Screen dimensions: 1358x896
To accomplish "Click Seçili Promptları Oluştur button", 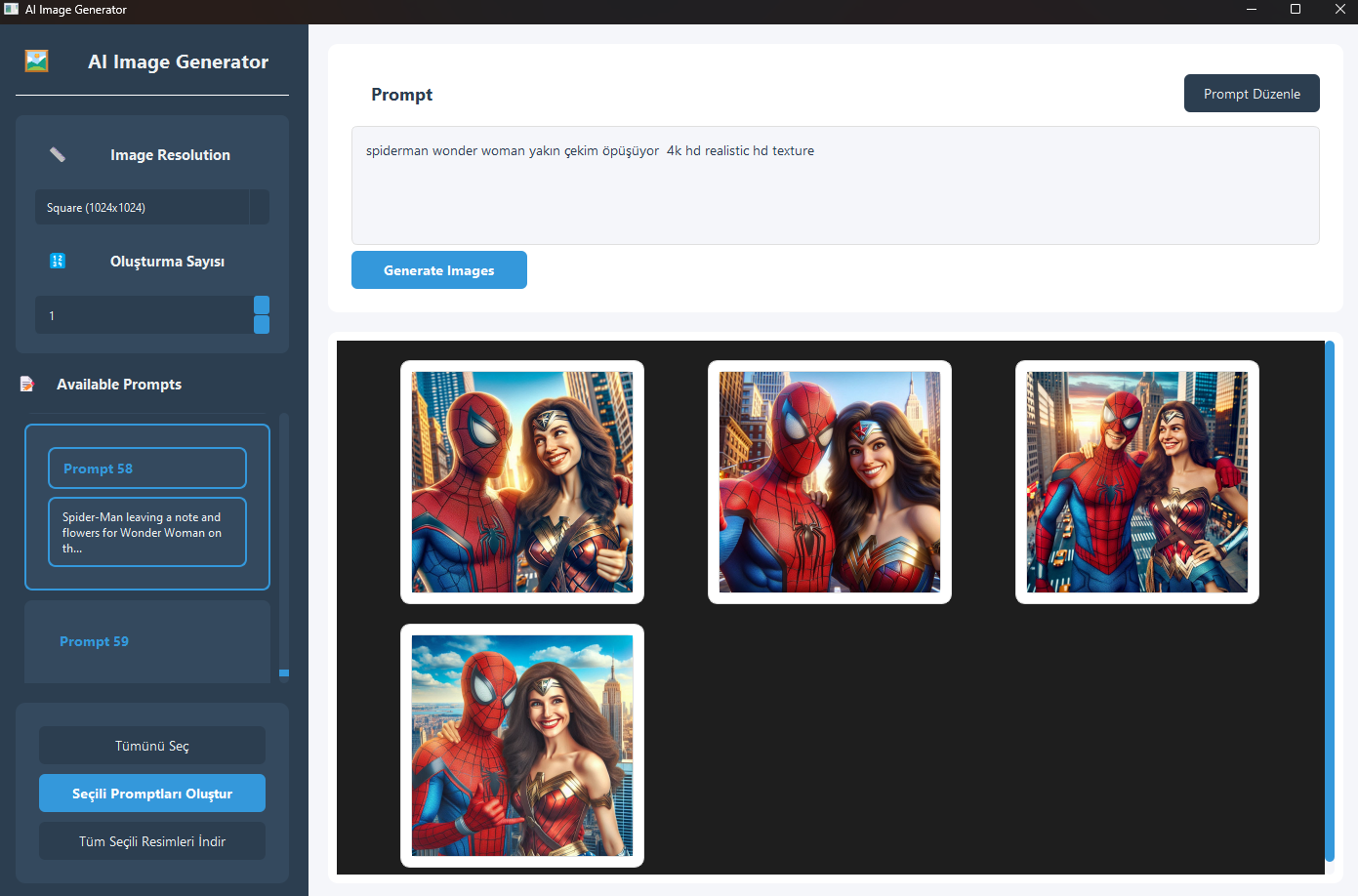I will 152,794.
